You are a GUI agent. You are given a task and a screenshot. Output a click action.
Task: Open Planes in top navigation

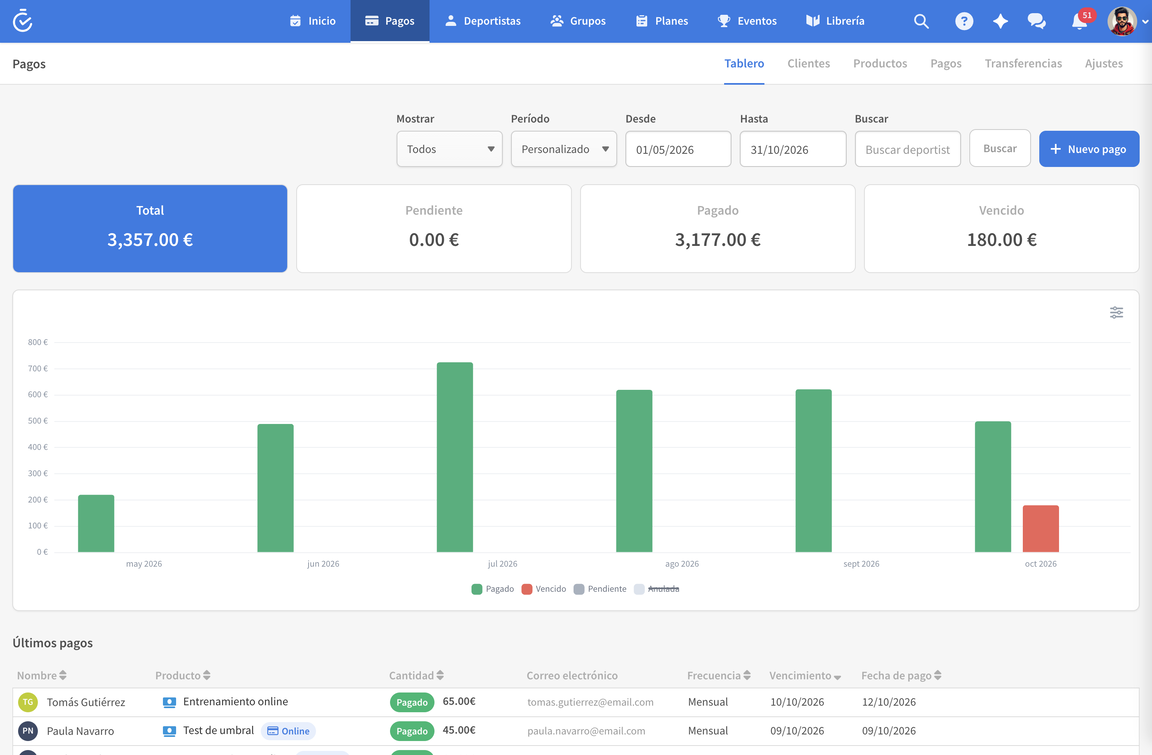(x=662, y=21)
